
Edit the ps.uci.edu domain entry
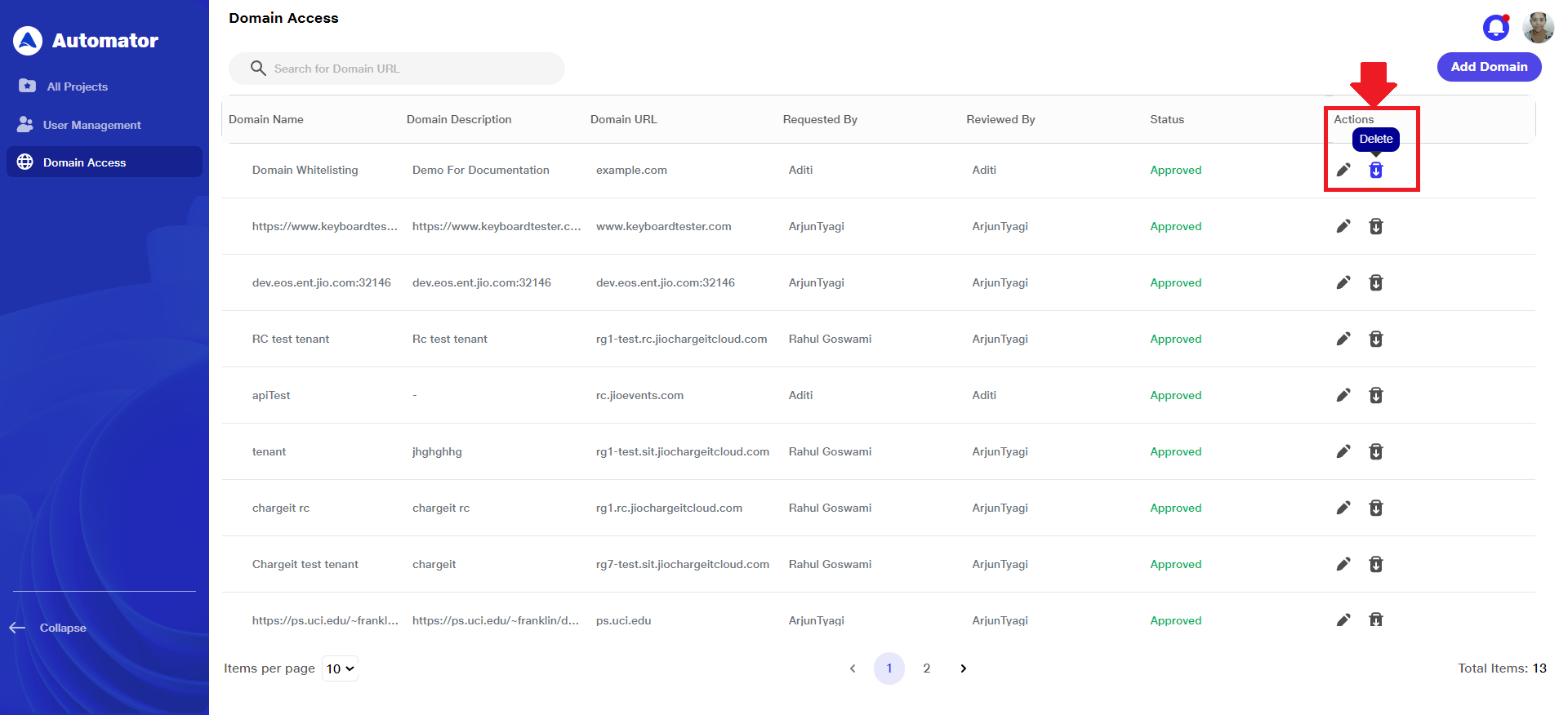click(1343, 620)
